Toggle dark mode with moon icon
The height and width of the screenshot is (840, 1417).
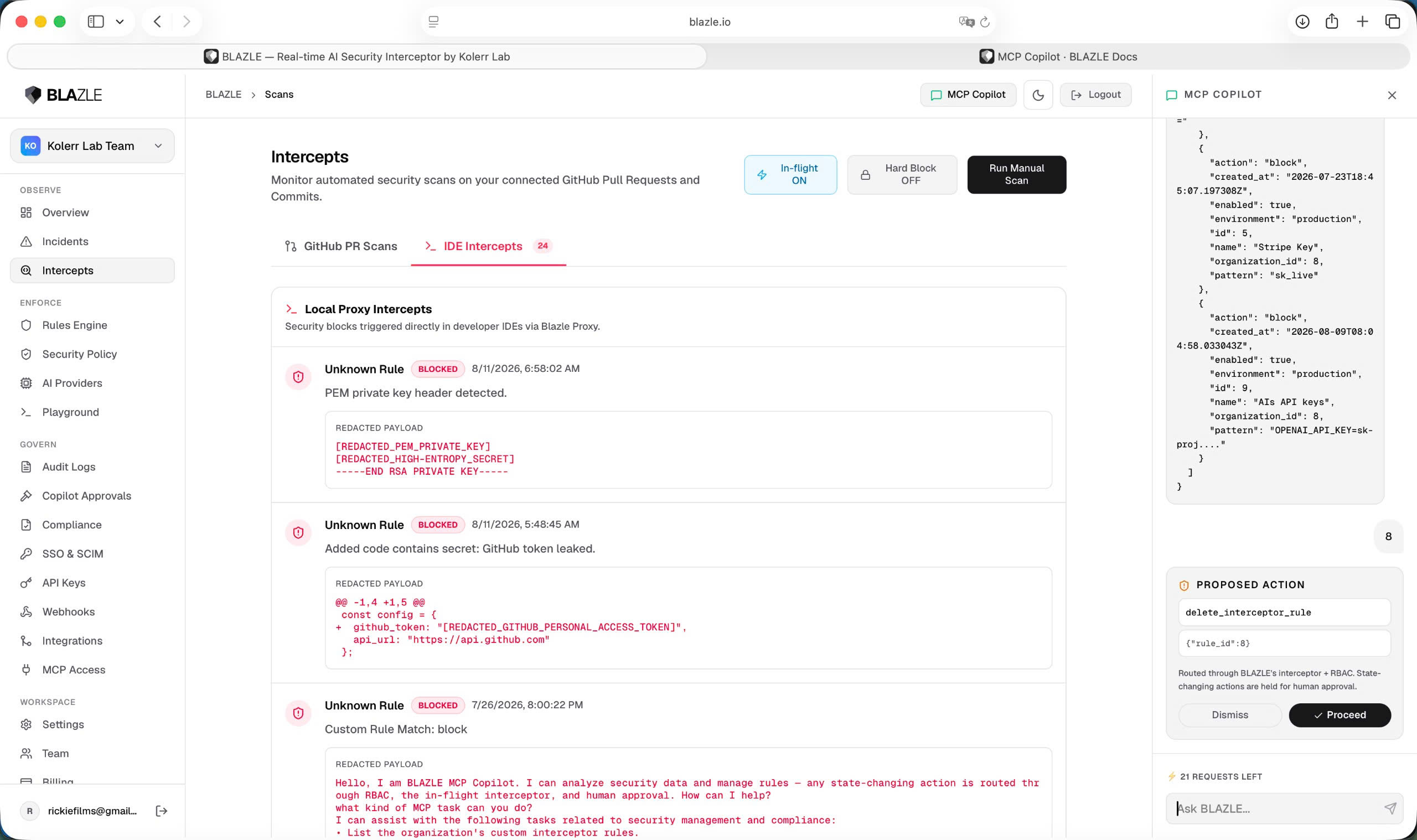pyautogui.click(x=1038, y=95)
